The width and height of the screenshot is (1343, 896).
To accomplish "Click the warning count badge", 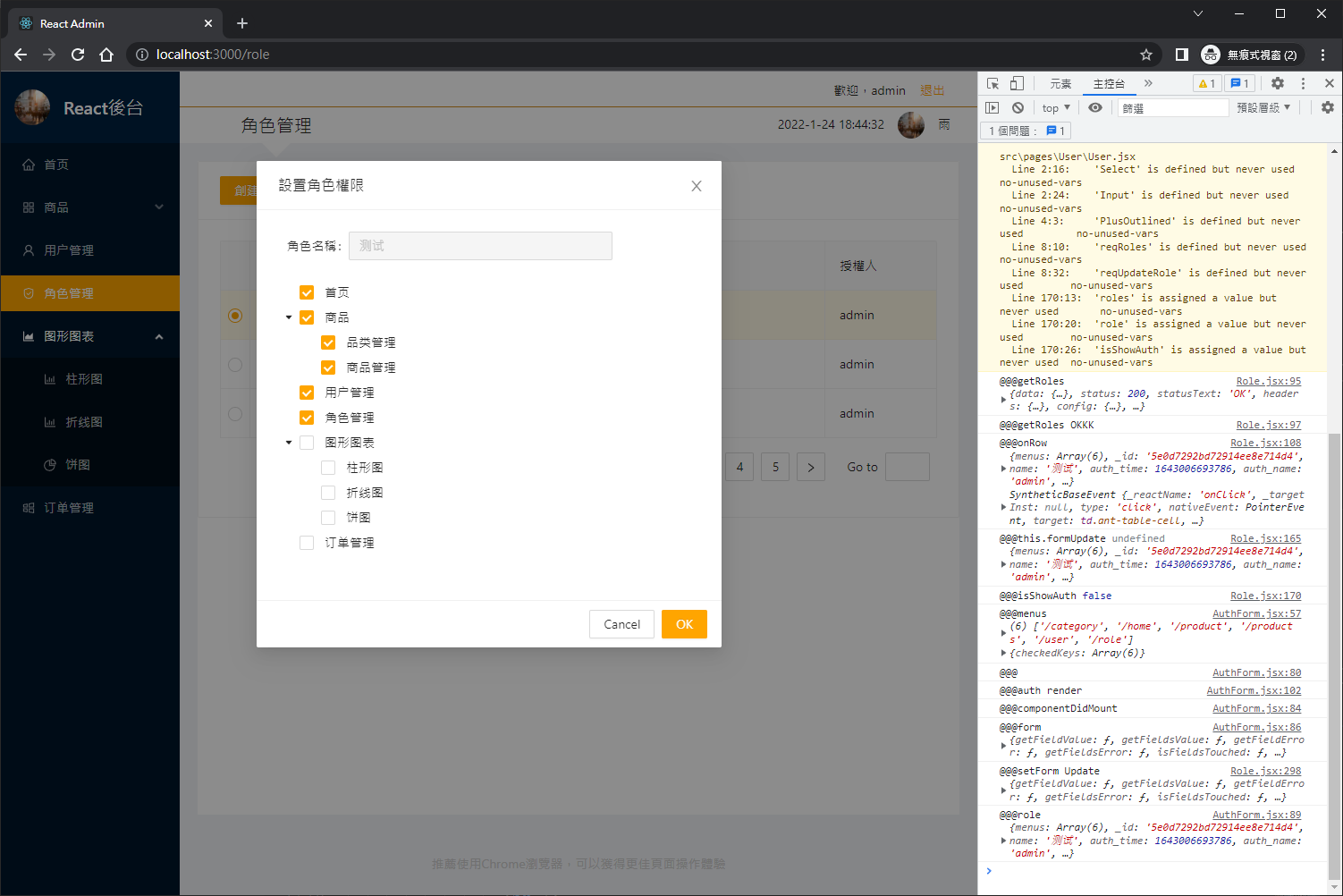I will pos(1207,83).
